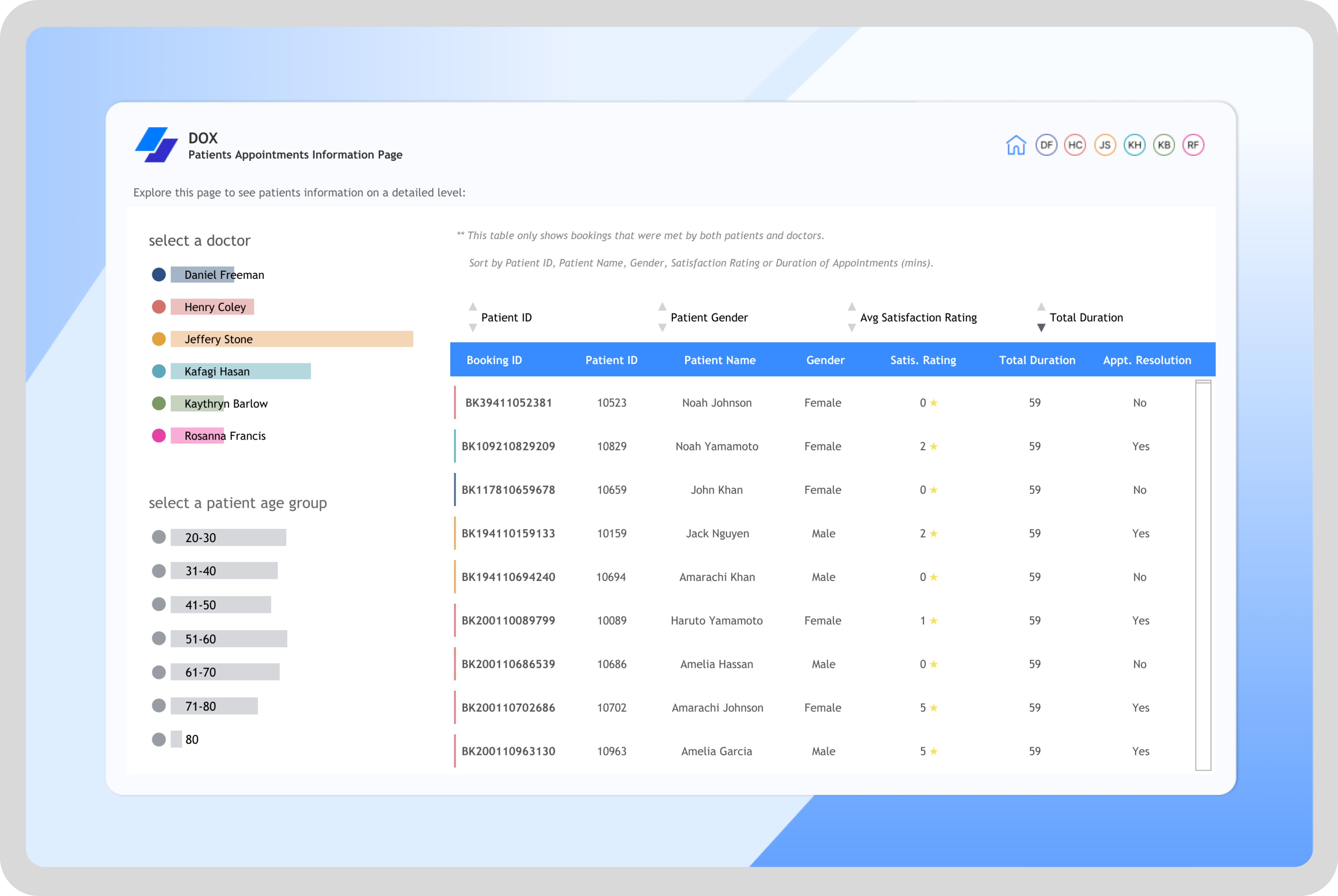1338x896 pixels.
Task: Select the Rosanna Francis doctor dot
Action: point(159,436)
